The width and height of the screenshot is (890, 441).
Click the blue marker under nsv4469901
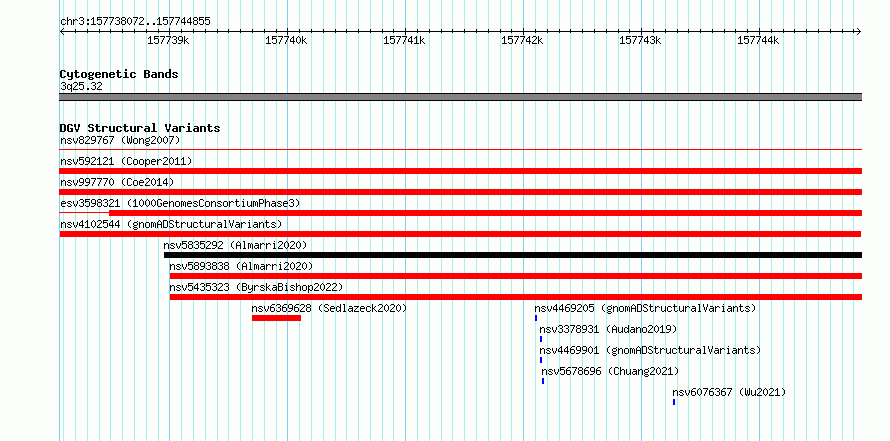[541, 360]
